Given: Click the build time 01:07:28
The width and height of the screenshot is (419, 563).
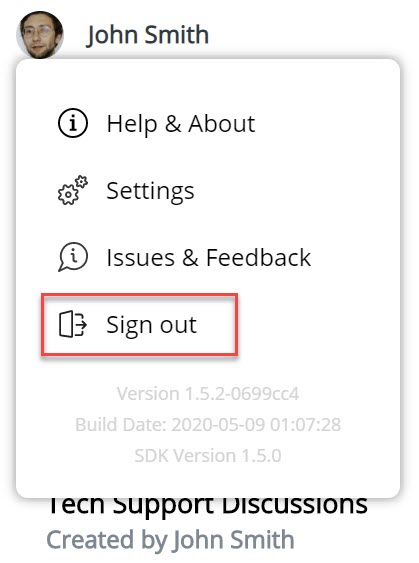Looking at the screenshot, I should 306,424.
